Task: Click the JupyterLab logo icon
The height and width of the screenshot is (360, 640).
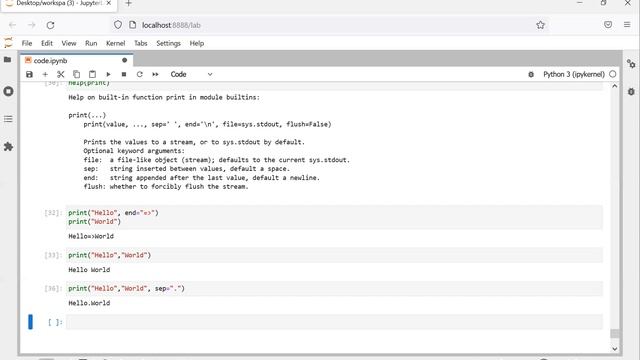Action: 8,42
